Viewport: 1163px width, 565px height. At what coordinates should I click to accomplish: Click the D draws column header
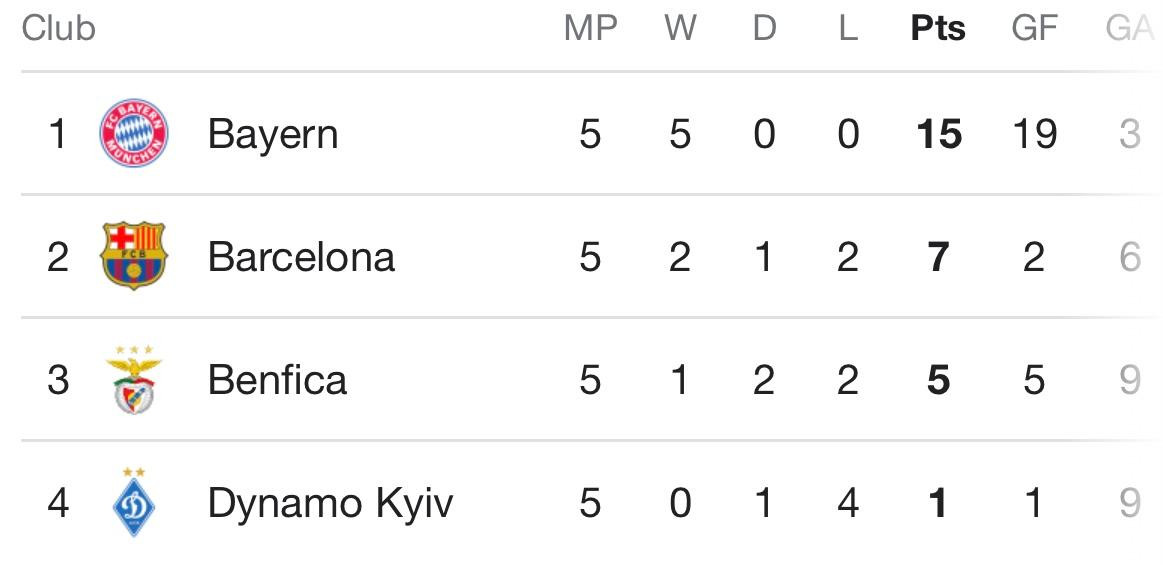[x=764, y=28]
